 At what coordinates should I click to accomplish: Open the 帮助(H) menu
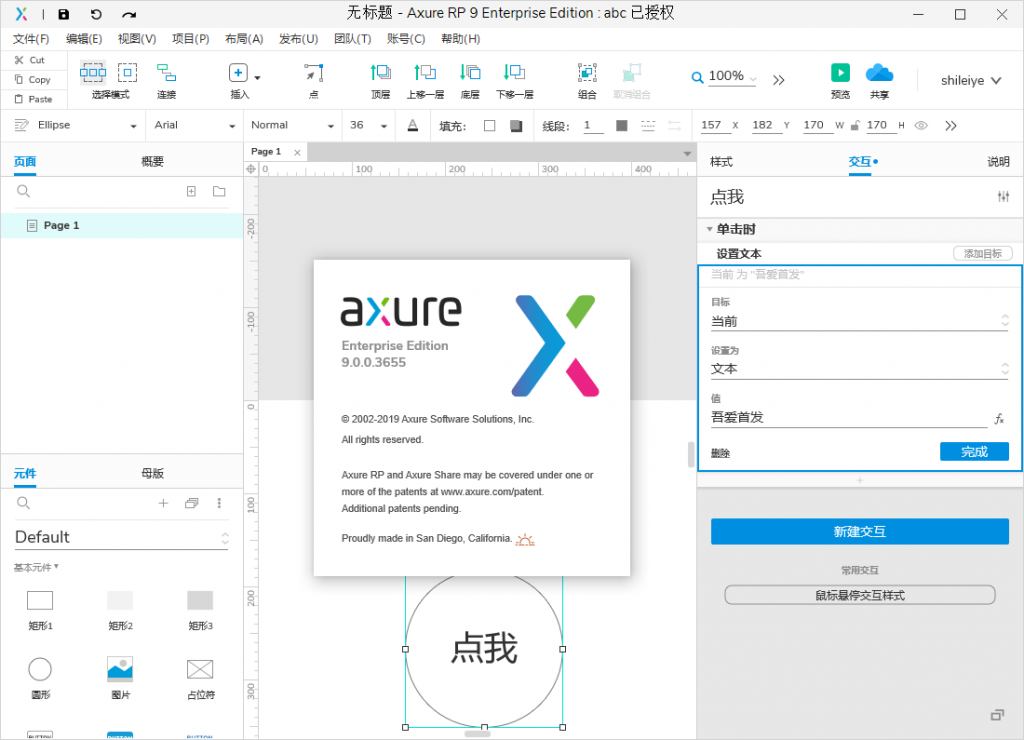tap(460, 39)
